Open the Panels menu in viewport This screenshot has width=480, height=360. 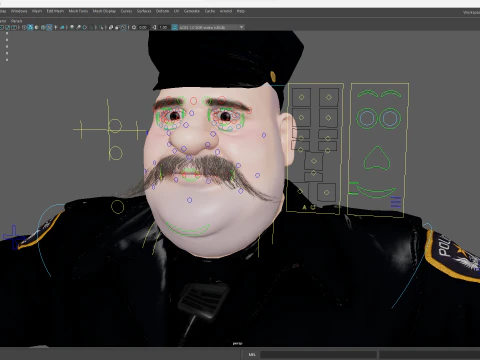coord(16,21)
